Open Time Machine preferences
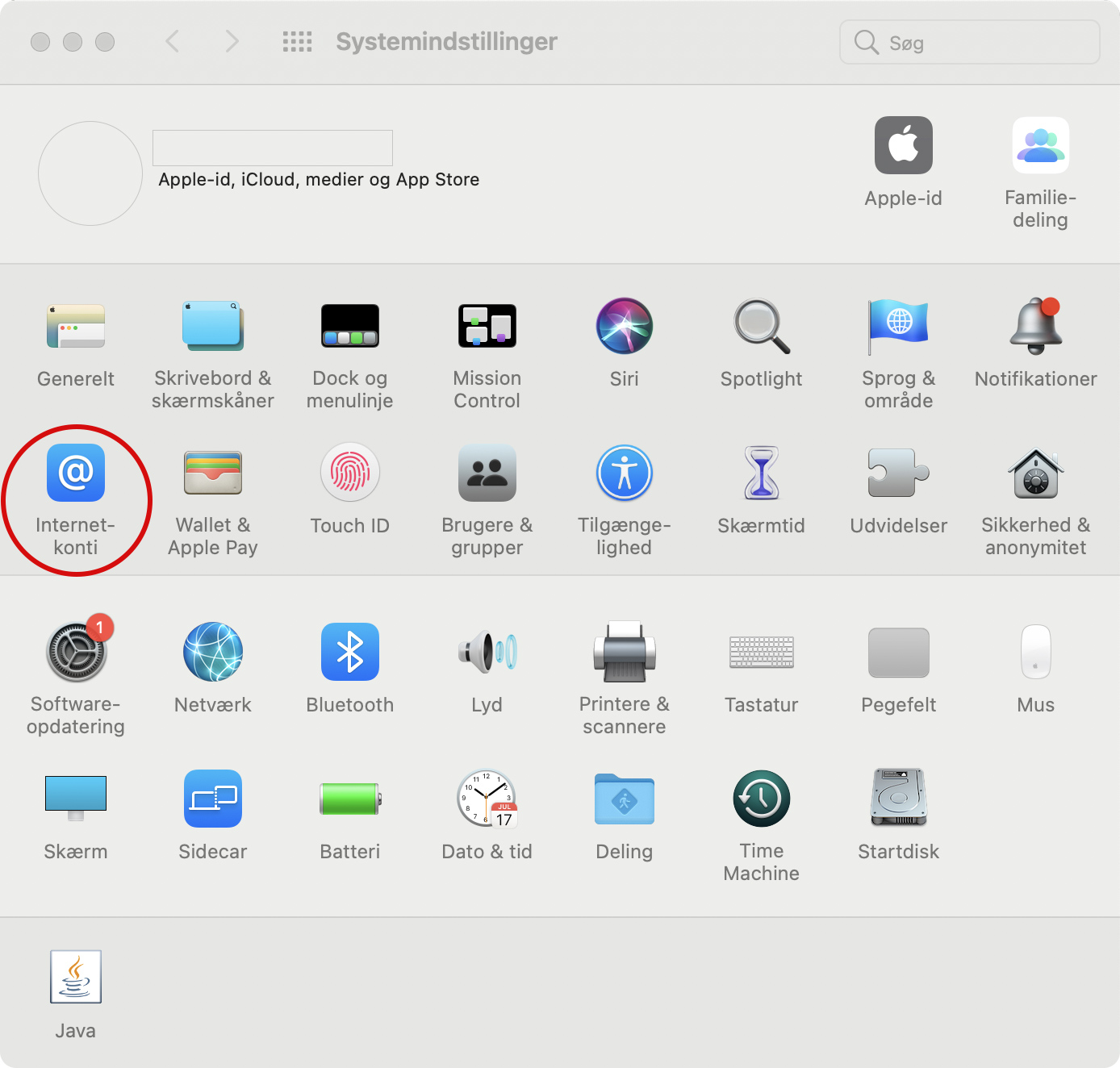 pyautogui.click(x=762, y=799)
